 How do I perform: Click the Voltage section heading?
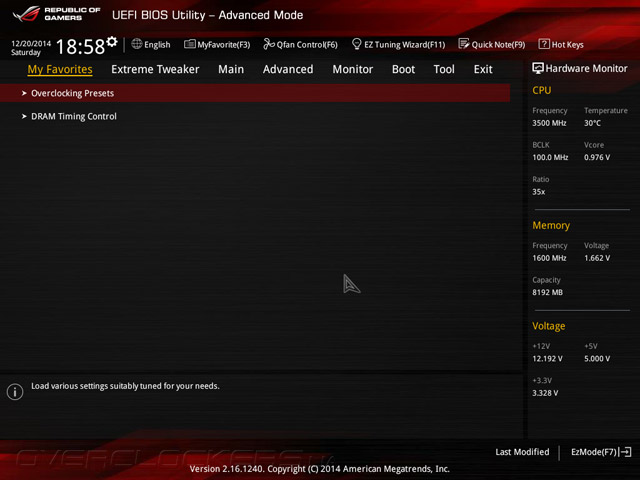coord(549,326)
